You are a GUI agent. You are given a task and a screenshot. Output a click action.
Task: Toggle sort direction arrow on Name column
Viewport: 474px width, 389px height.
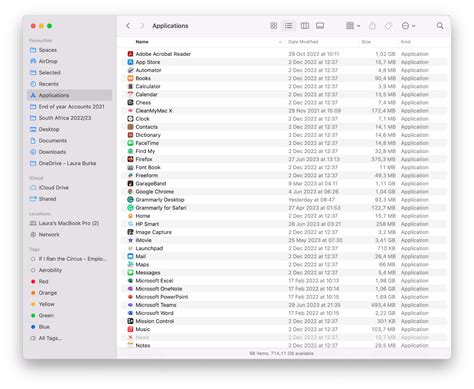[x=280, y=42]
